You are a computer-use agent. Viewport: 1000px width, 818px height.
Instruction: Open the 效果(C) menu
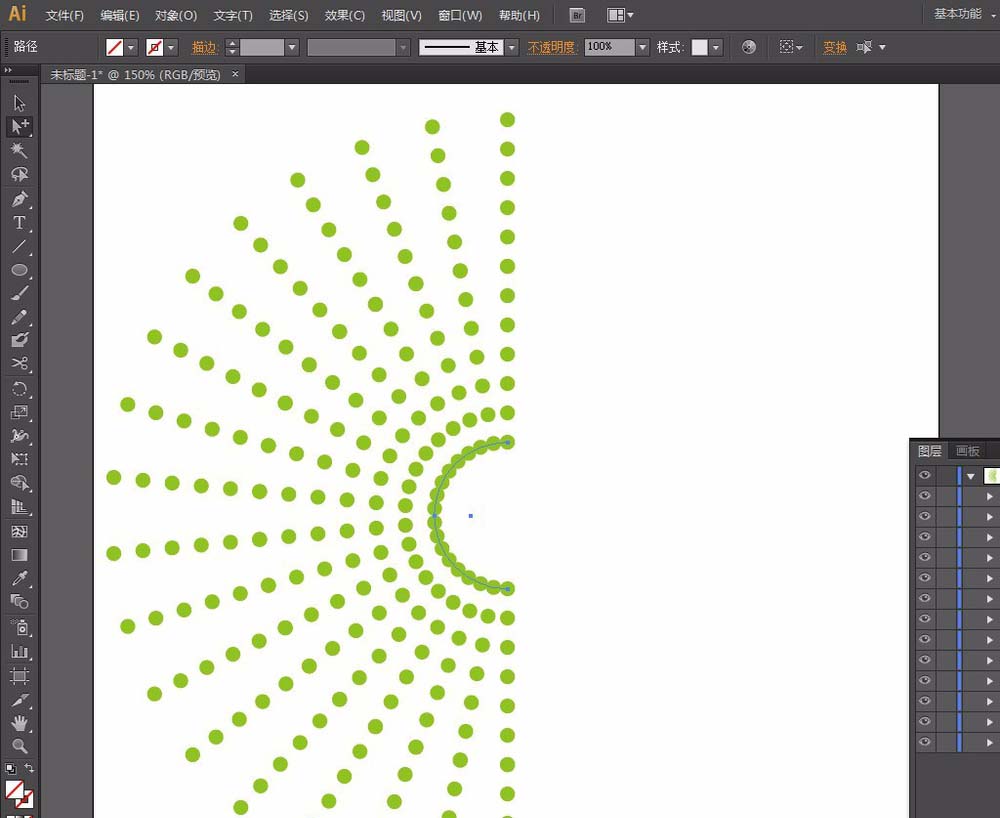click(x=345, y=15)
